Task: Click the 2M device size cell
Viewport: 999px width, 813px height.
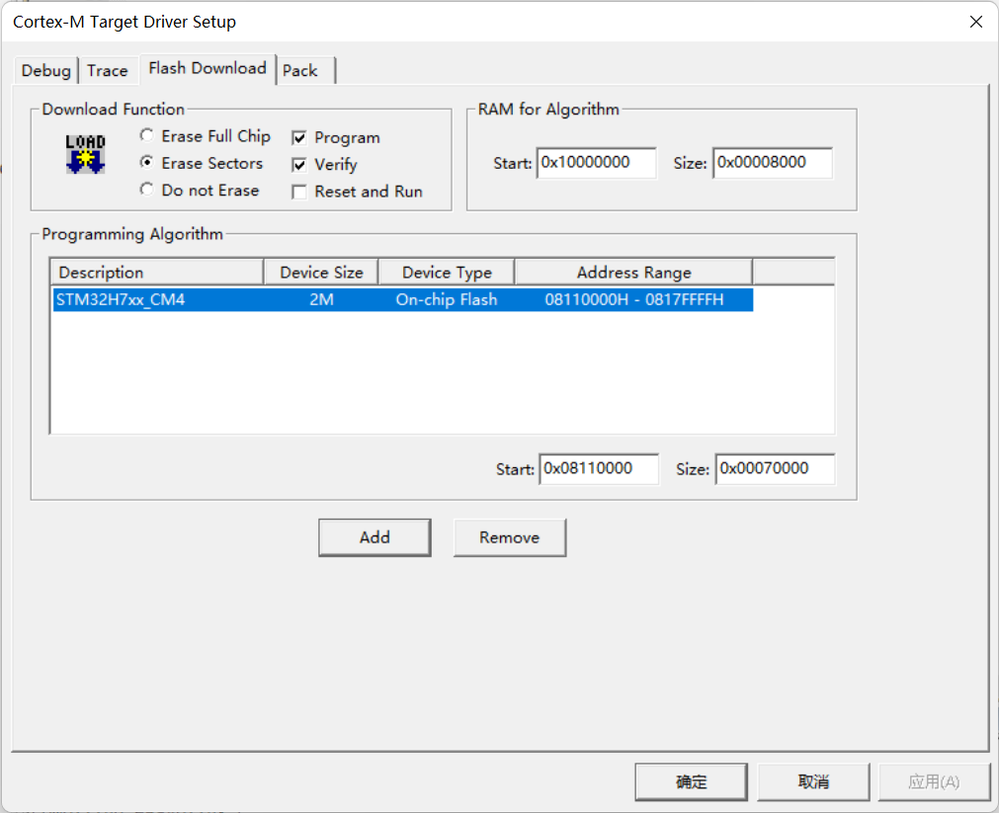Action: (321, 299)
